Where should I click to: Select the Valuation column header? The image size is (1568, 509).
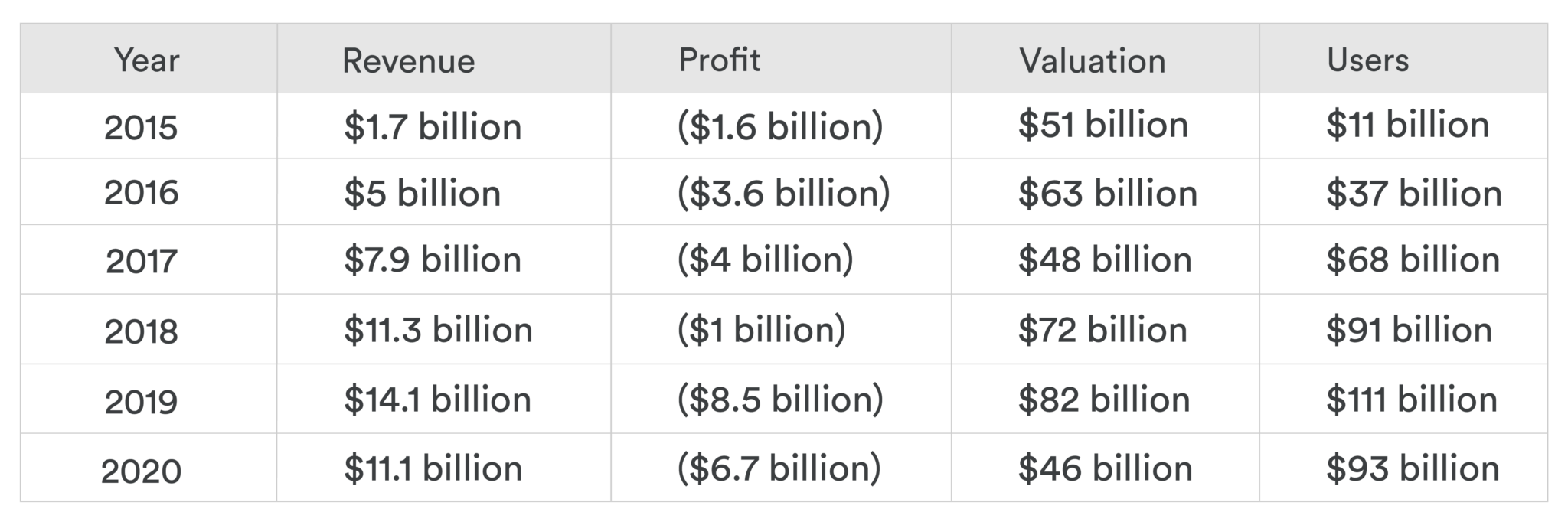click(x=1092, y=61)
